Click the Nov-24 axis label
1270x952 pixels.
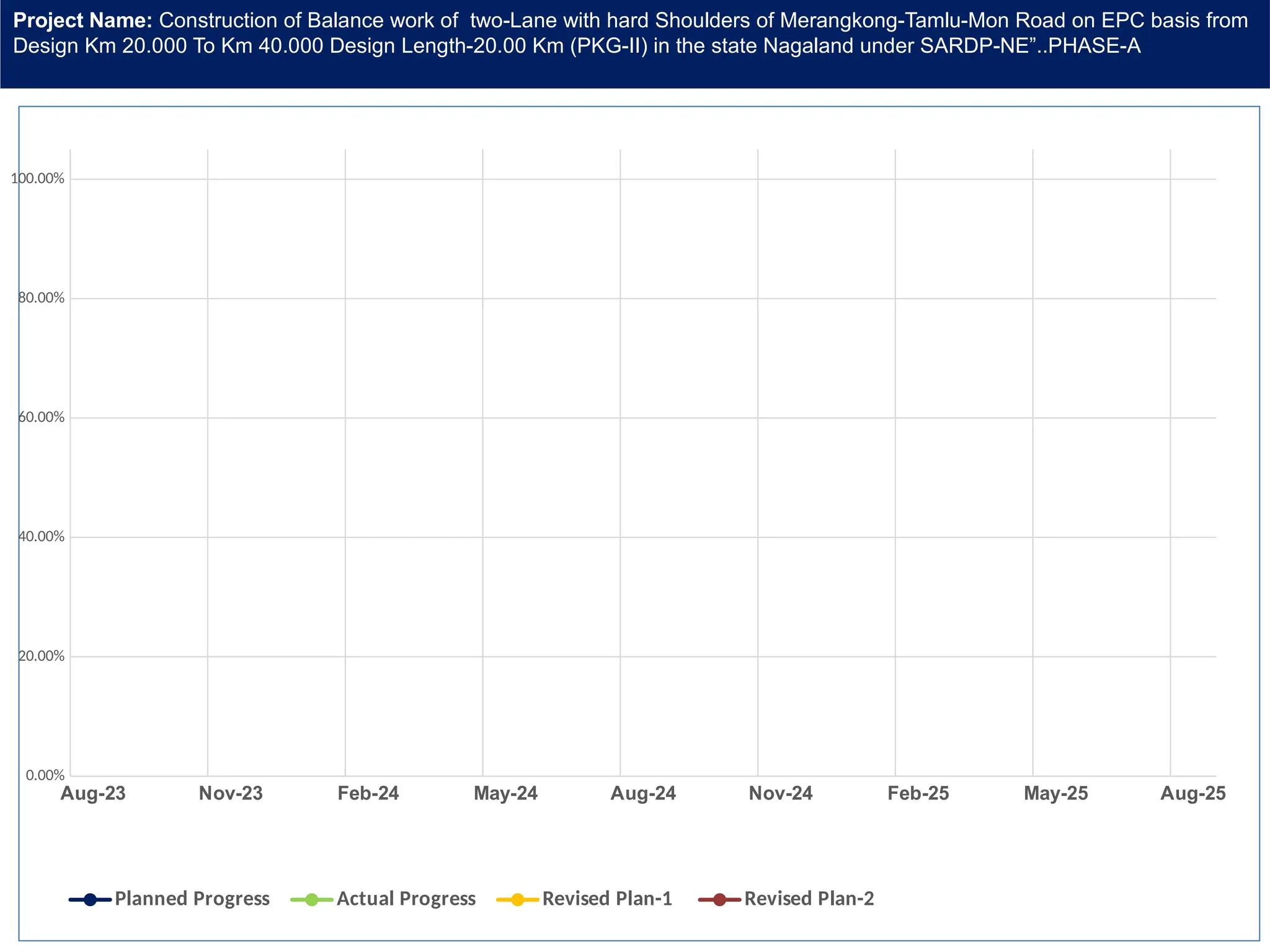pos(781,794)
